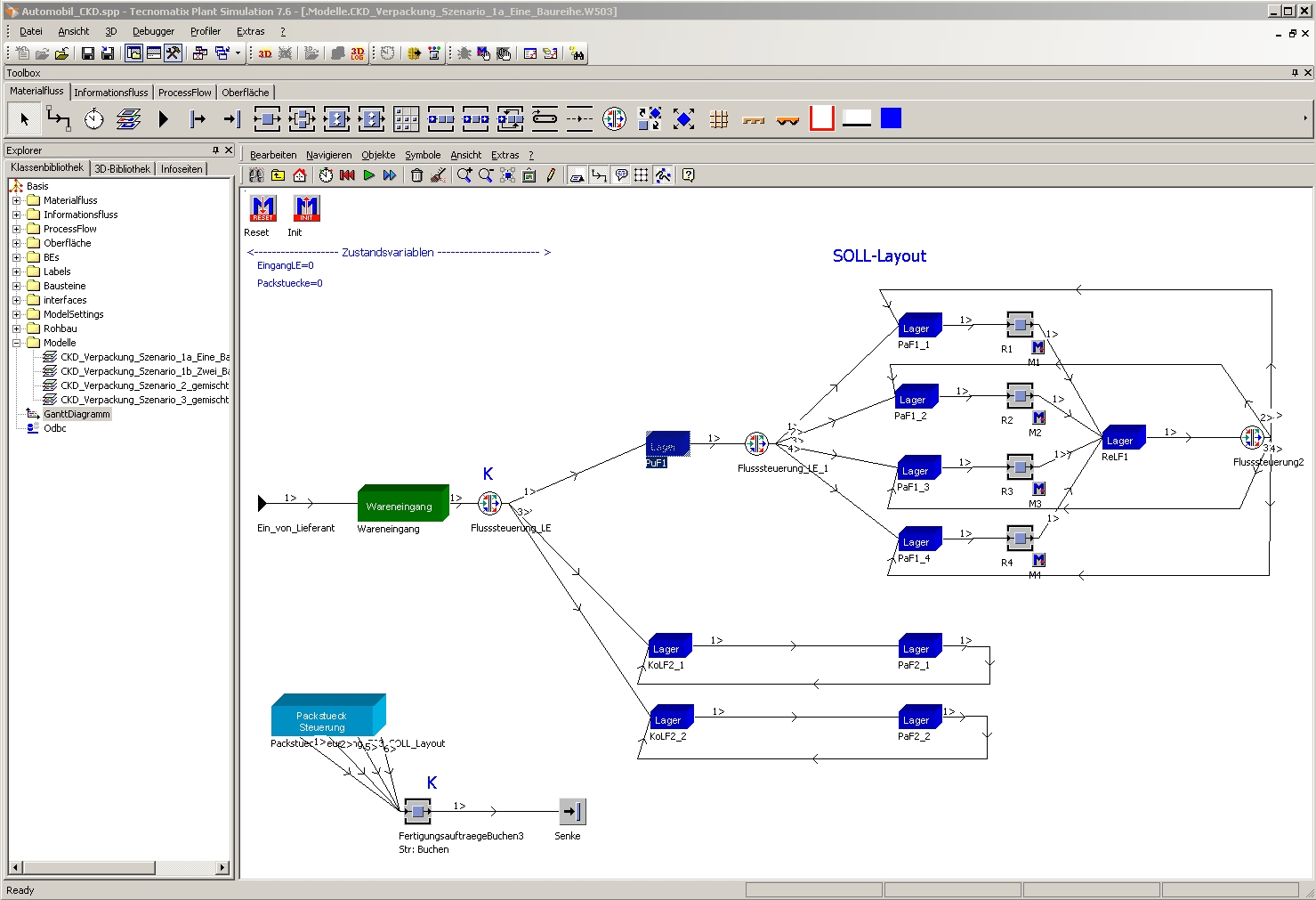Click the EventController stopwatch in the Toolbox
The height and width of the screenshot is (900, 1316).
click(x=93, y=118)
